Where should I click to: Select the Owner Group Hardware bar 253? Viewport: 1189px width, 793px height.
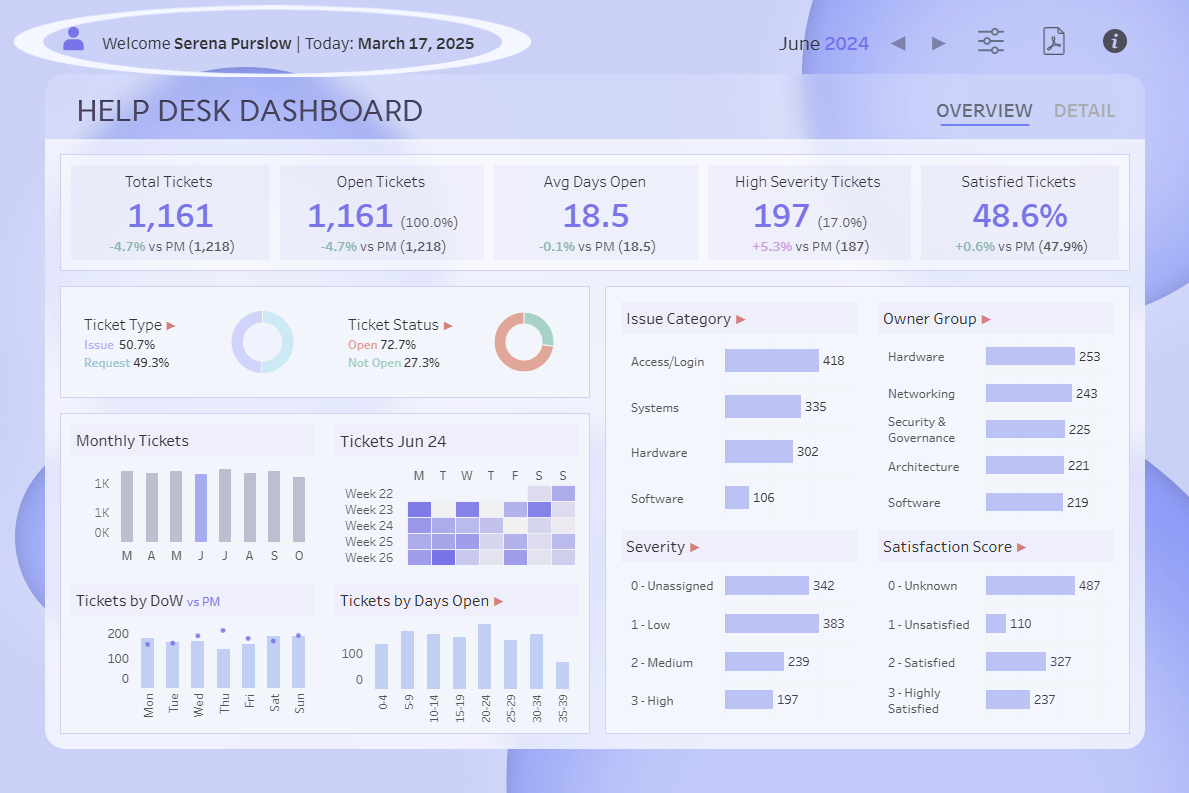click(1031, 356)
